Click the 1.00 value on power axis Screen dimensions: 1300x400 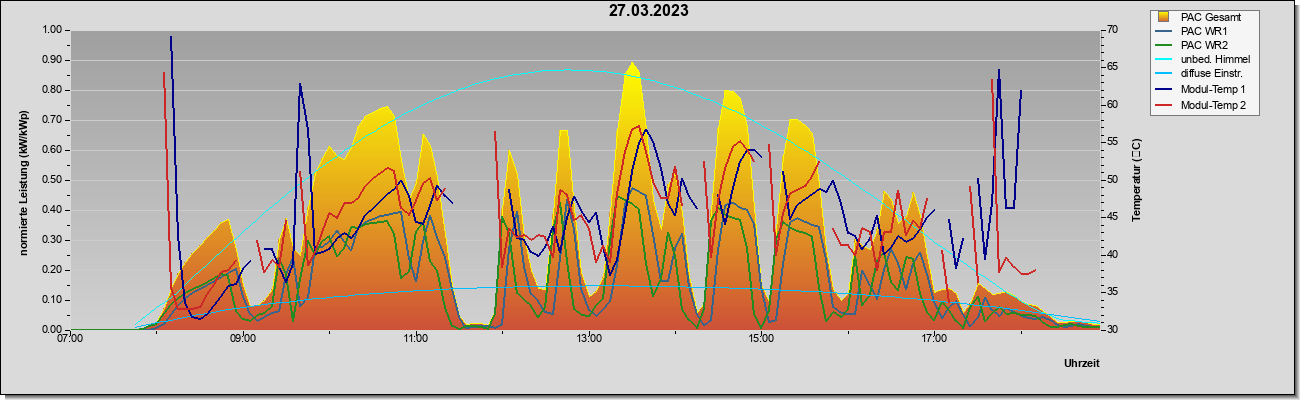(x=51, y=30)
